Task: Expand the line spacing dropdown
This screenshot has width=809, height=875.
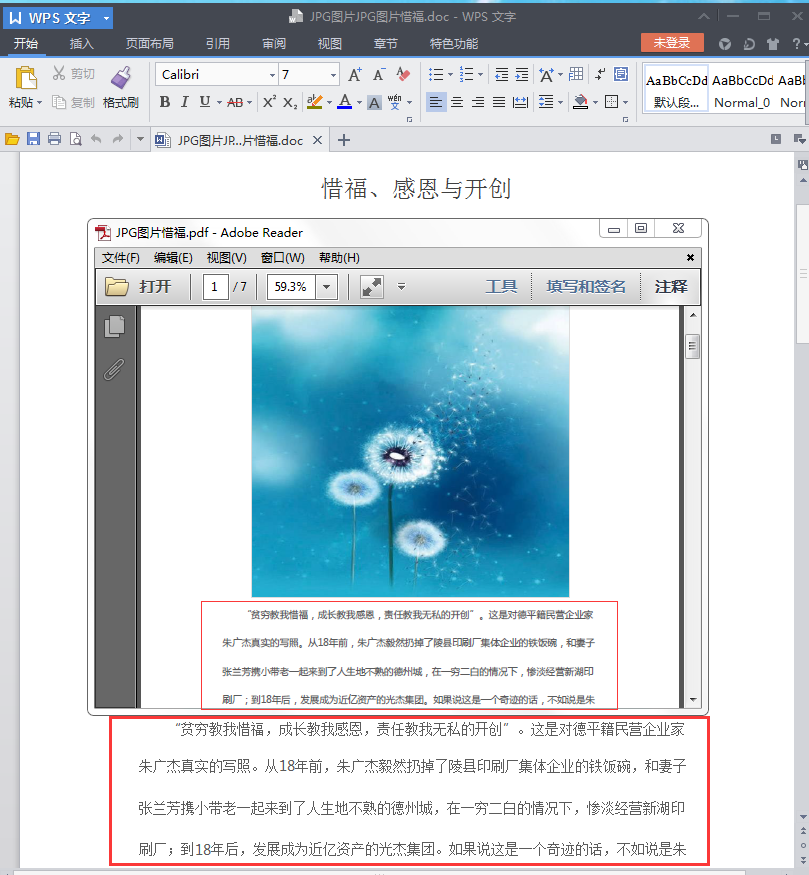Action: click(560, 102)
